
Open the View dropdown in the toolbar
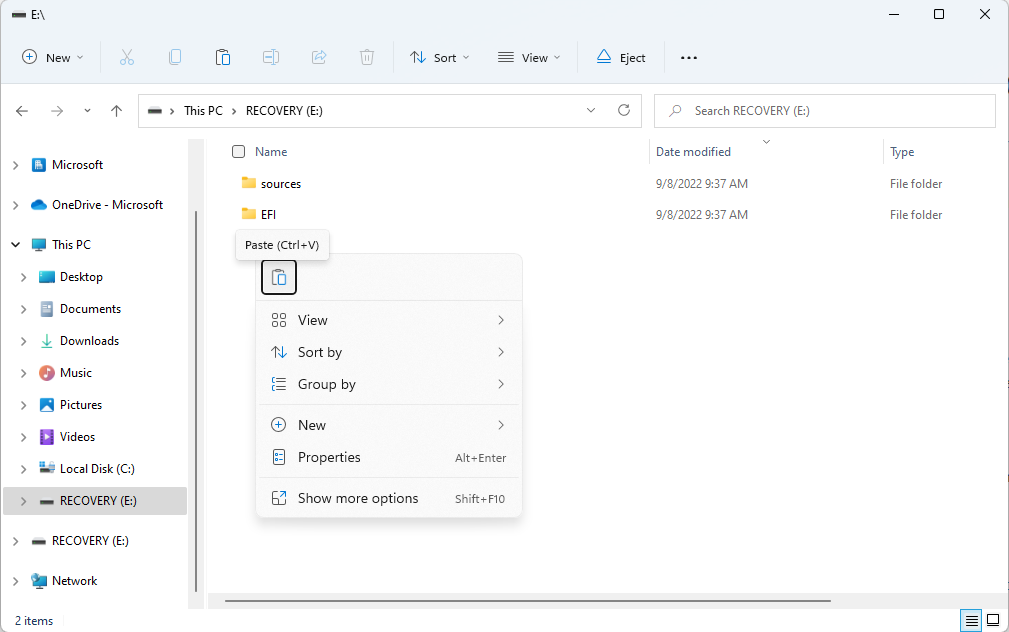(x=528, y=57)
